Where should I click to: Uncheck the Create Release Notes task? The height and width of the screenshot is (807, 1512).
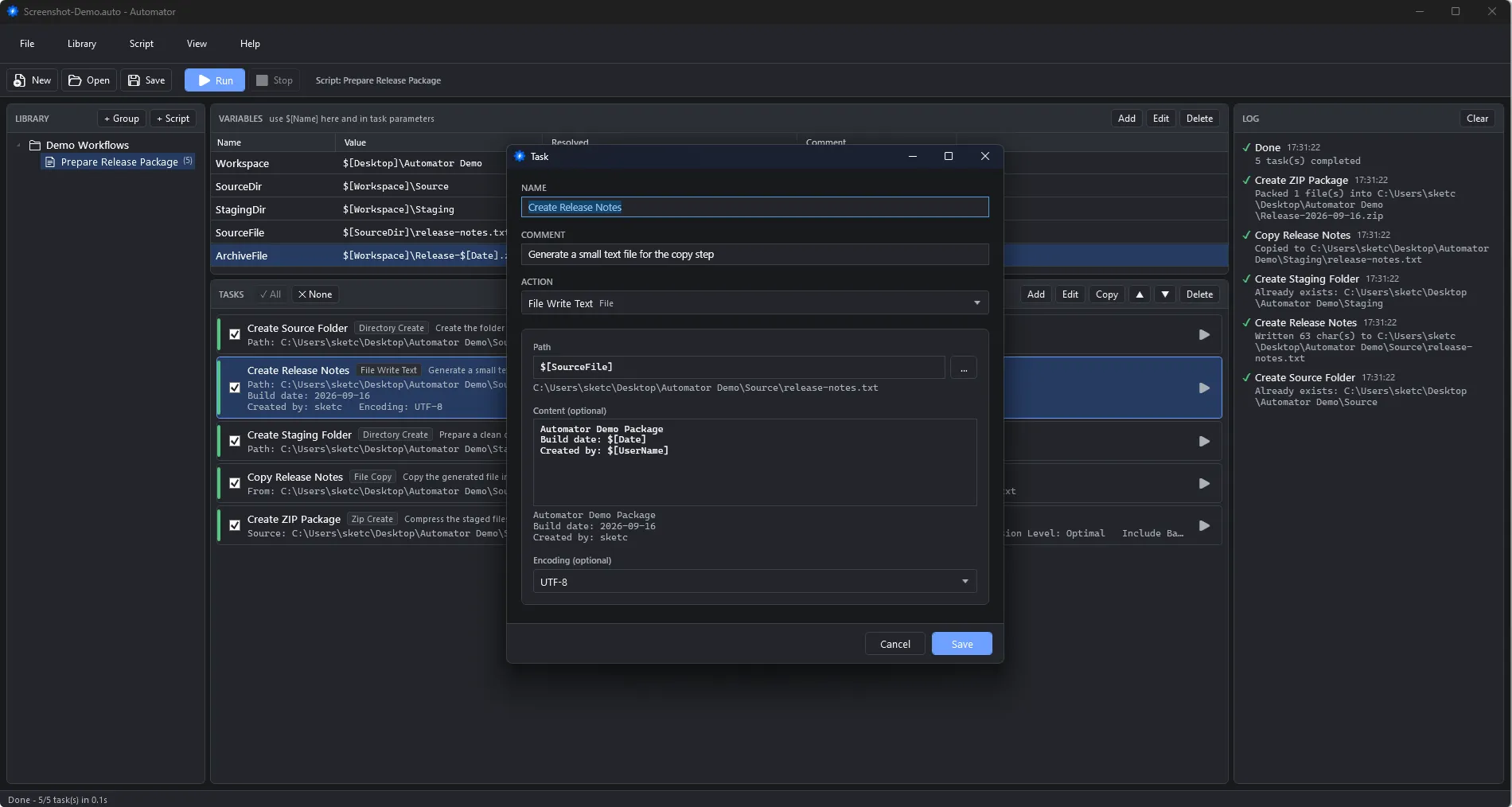(x=235, y=388)
